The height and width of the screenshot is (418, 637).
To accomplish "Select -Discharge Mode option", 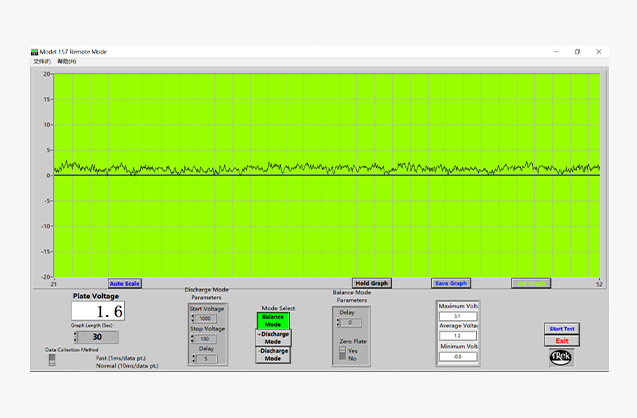I will (x=272, y=354).
